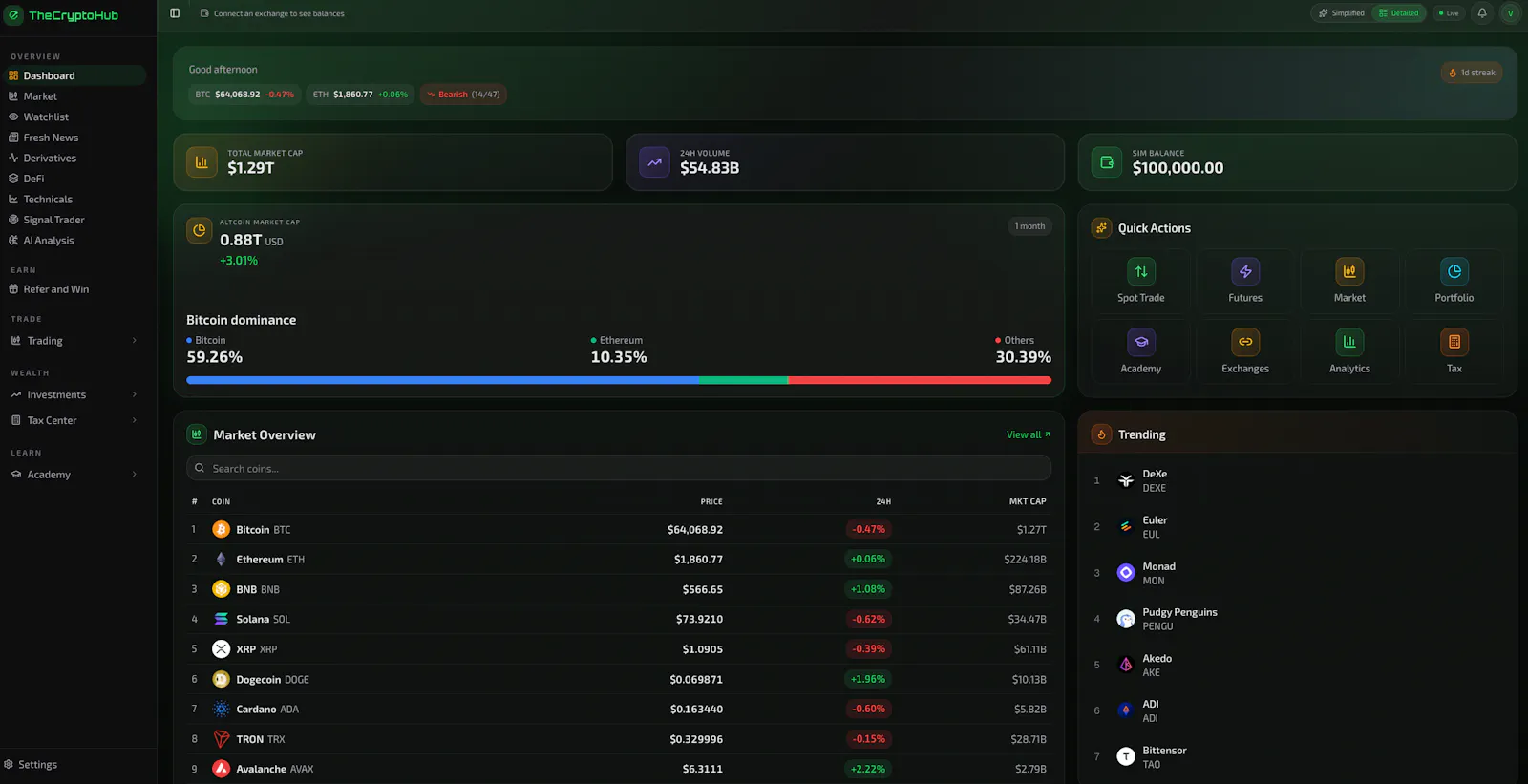Click the Exchanges link icon
This screenshot has width=1528, height=784.
tap(1245, 342)
